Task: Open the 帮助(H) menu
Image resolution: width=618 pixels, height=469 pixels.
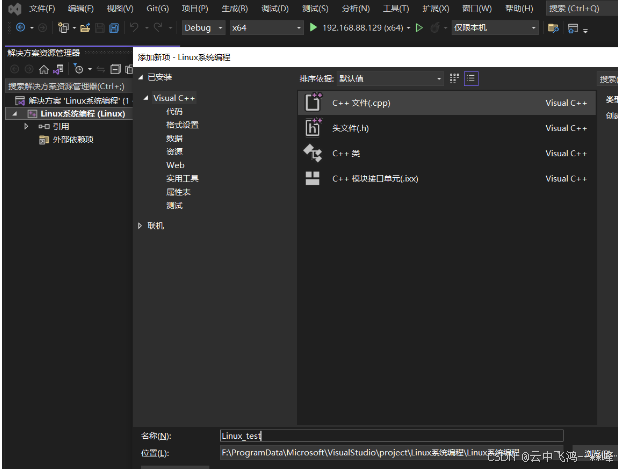Action: click(519, 9)
